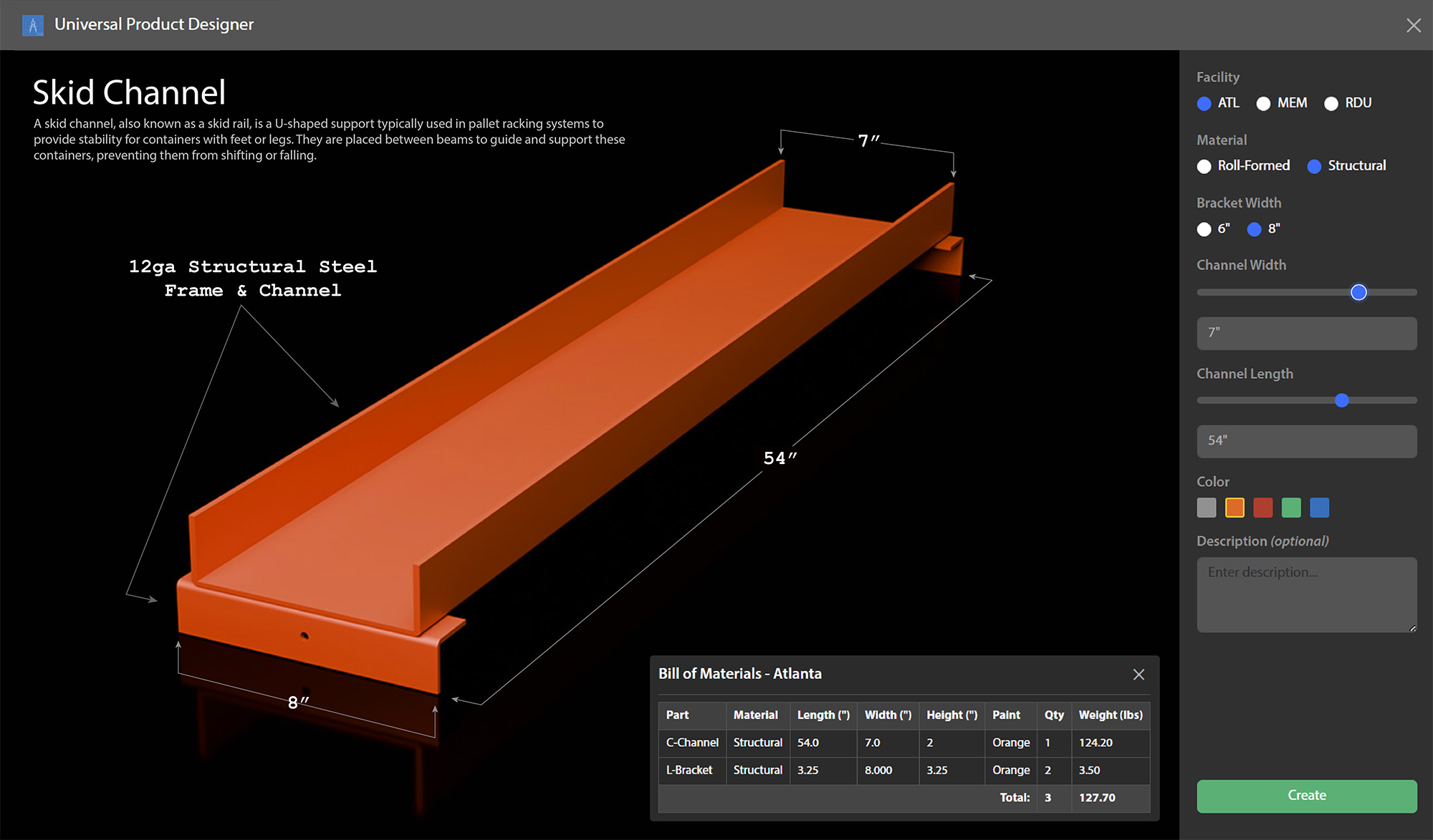Pick the gray color swatch

pos(1207,508)
